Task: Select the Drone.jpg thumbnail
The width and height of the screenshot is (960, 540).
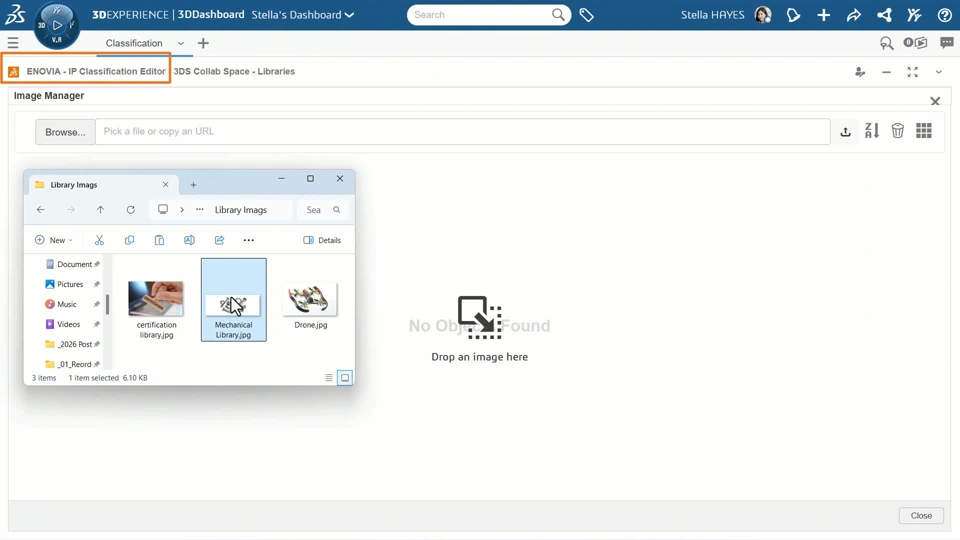Action: tap(310, 306)
